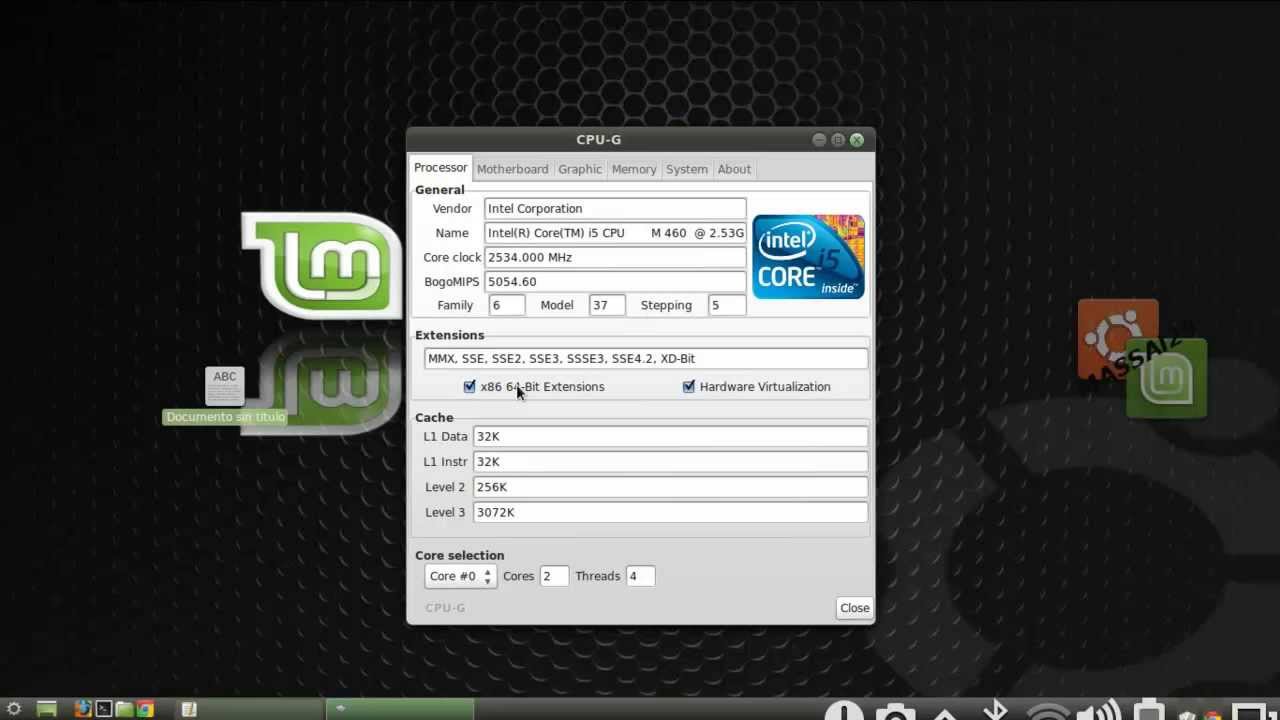The width and height of the screenshot is (1280, 720).
Task: Open the Mint menu gear icon in the panel
Action: click(x=14, y=709)
